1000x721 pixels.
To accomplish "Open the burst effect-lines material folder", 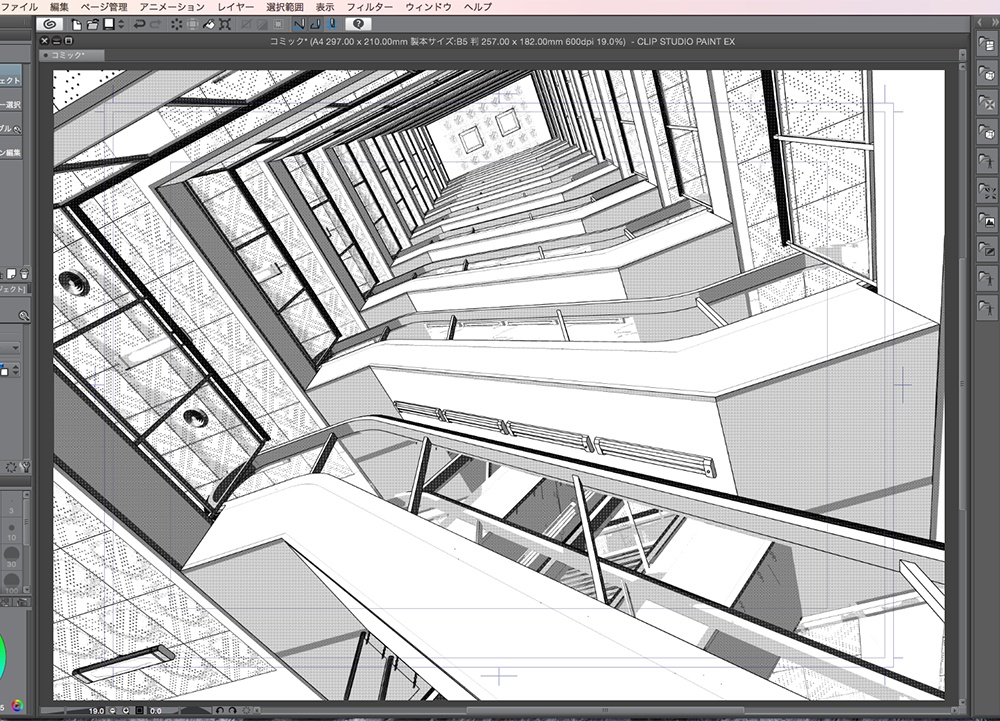I will click(987, 191).
